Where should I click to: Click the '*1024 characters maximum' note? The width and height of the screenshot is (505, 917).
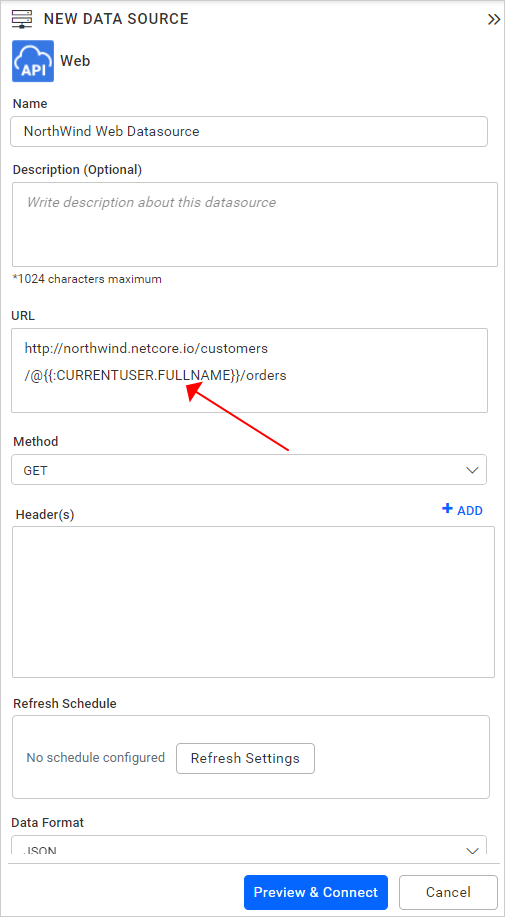click(x=87, y=279)
